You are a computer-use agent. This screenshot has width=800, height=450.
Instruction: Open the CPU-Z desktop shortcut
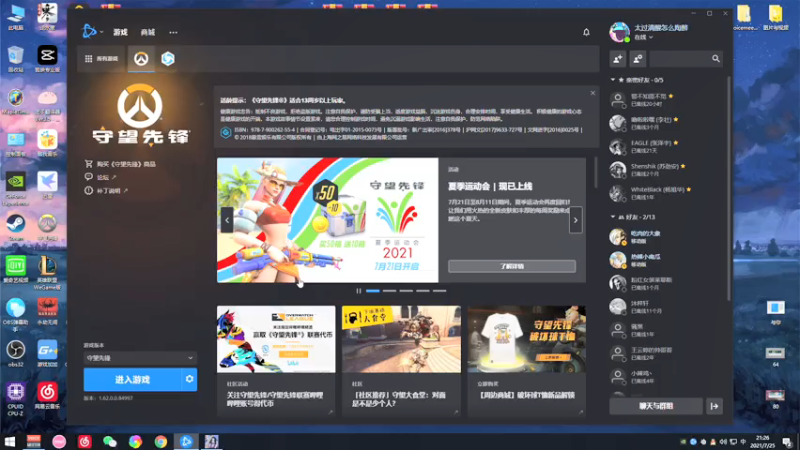pyautogui.click(x=15, y=399)
